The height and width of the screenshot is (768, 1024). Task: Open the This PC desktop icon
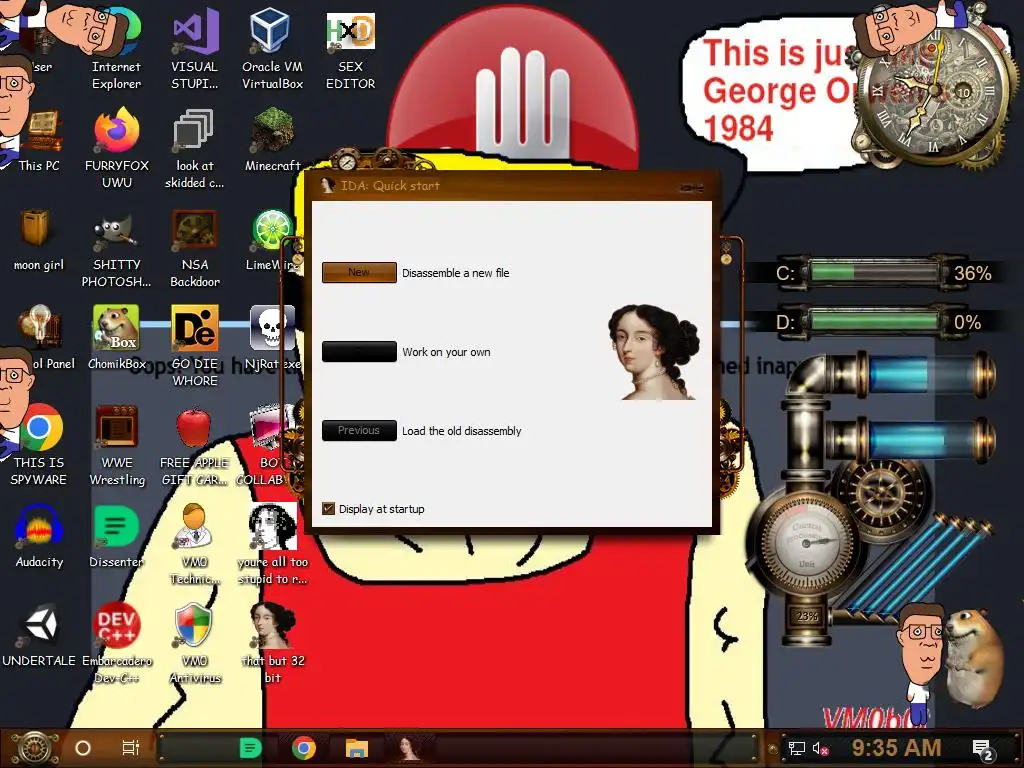tap(39, 142)
